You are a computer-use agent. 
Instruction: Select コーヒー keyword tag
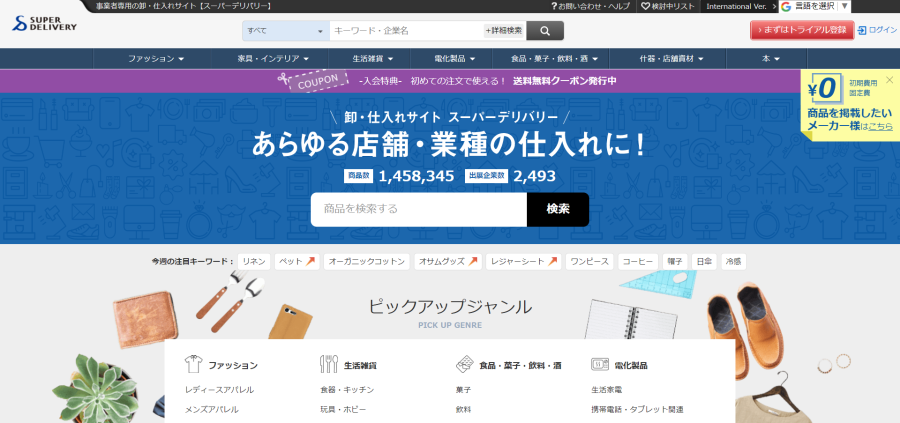tap(638, 262)
